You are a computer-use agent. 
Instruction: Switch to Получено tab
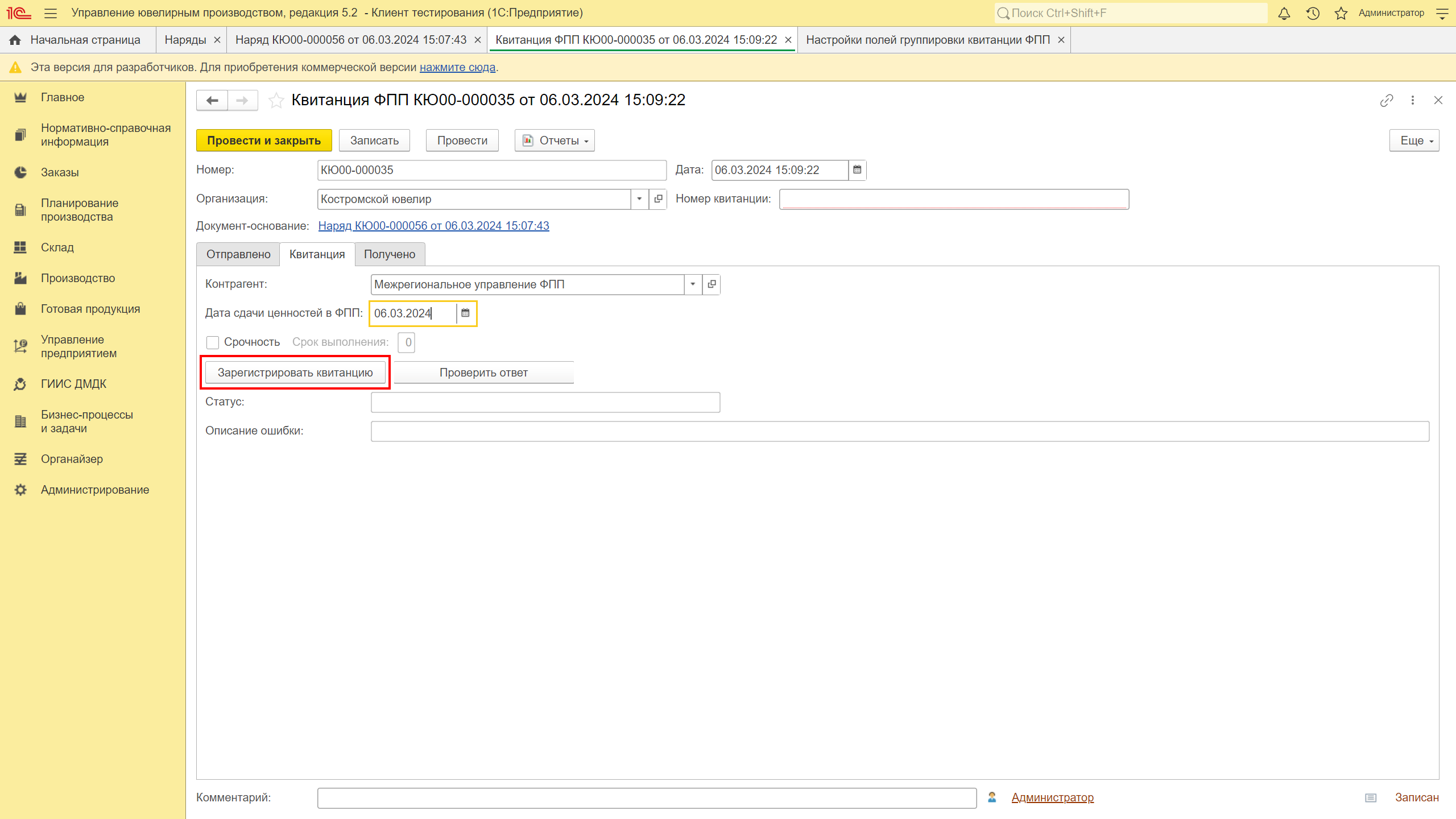(390, 254)
